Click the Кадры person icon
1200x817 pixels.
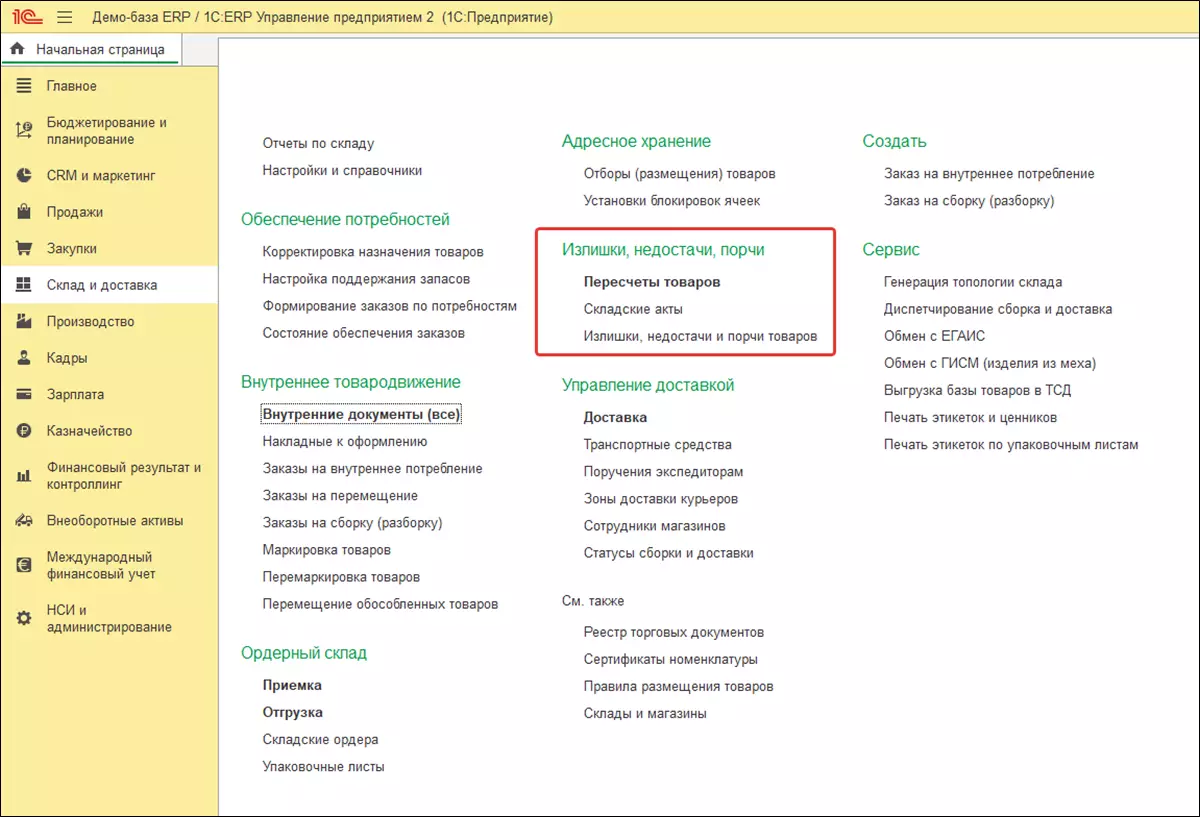[25, 358]
